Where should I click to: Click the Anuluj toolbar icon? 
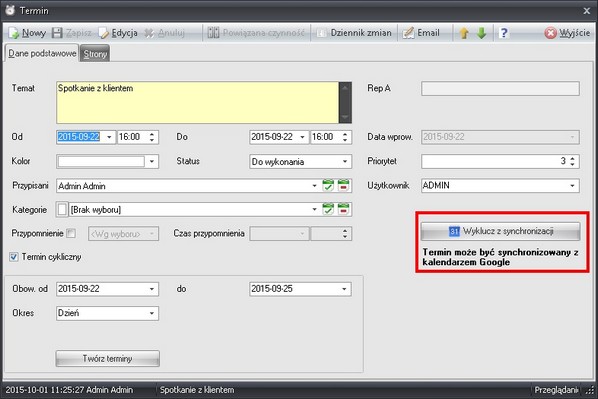pos(149,33)
